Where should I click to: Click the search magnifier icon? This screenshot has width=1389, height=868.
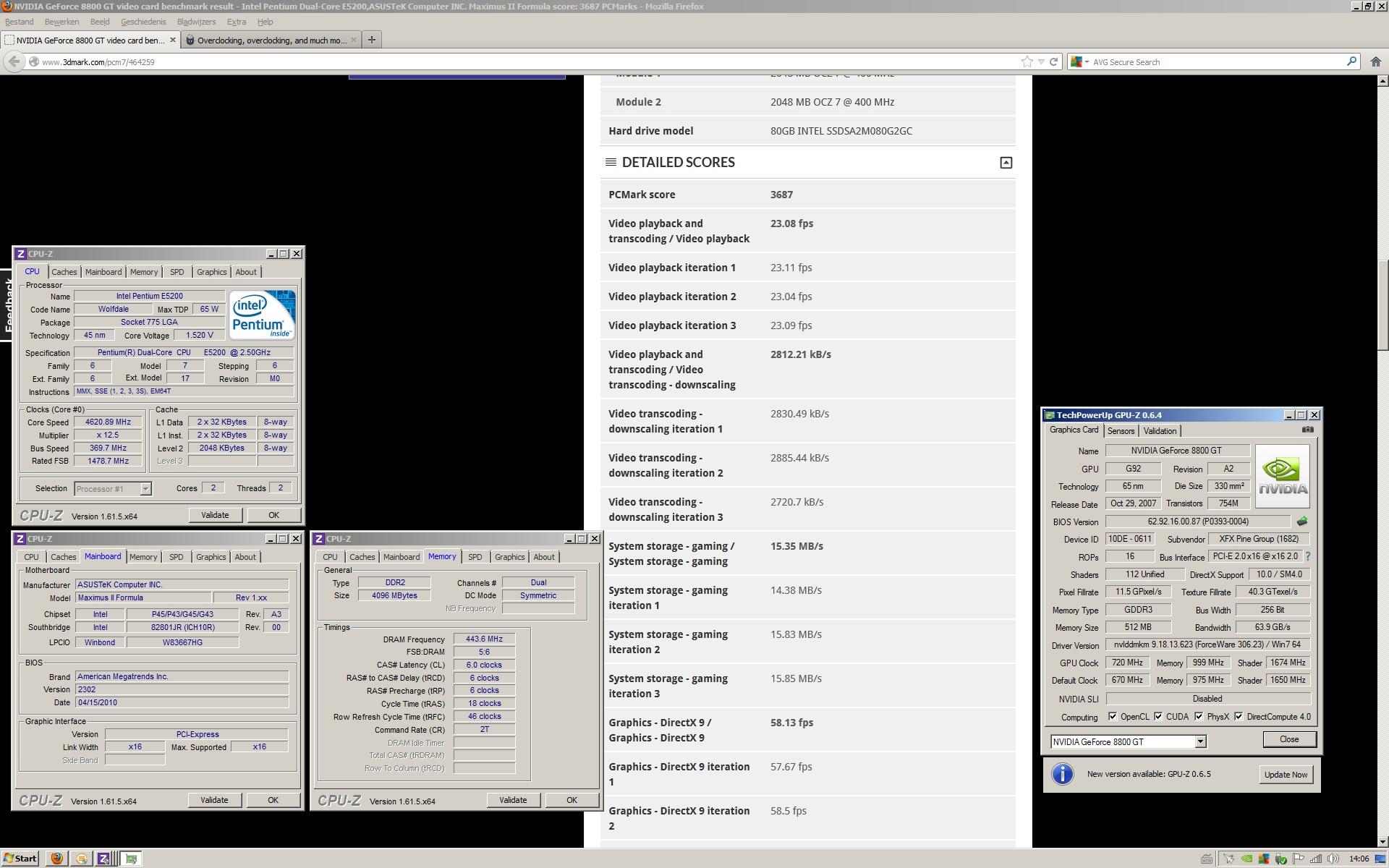coord(1351,61)
